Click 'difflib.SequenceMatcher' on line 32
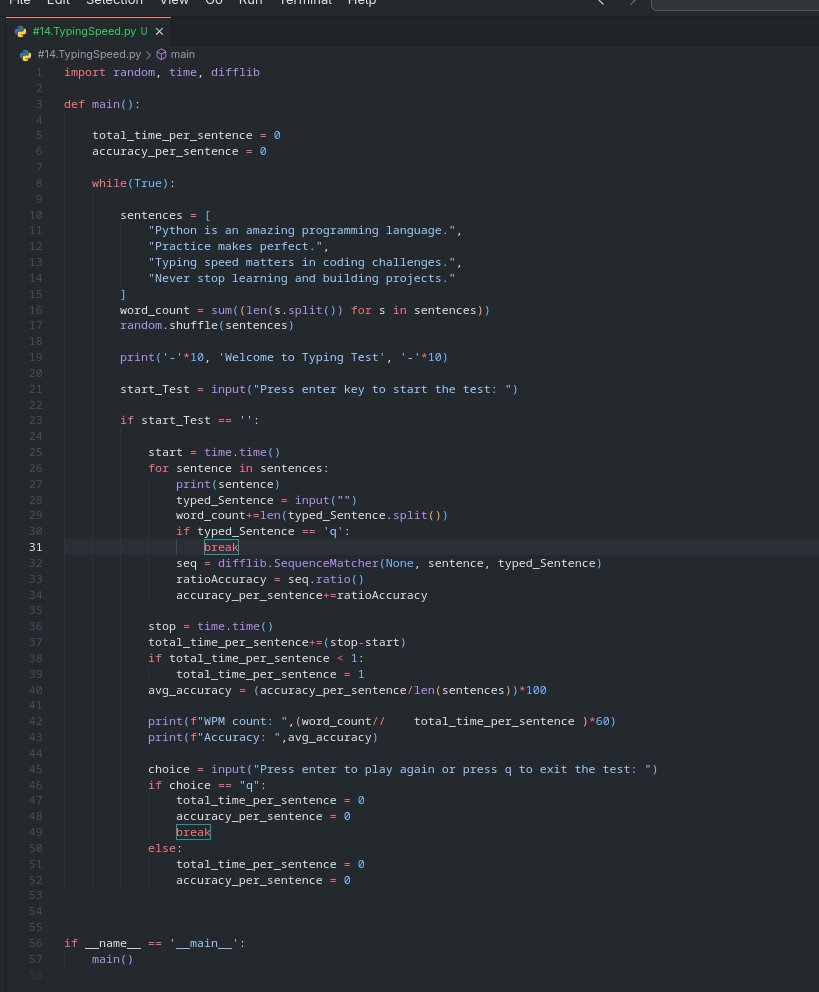The width and height of the screenshot is (819, 992). tap(298, 563)
